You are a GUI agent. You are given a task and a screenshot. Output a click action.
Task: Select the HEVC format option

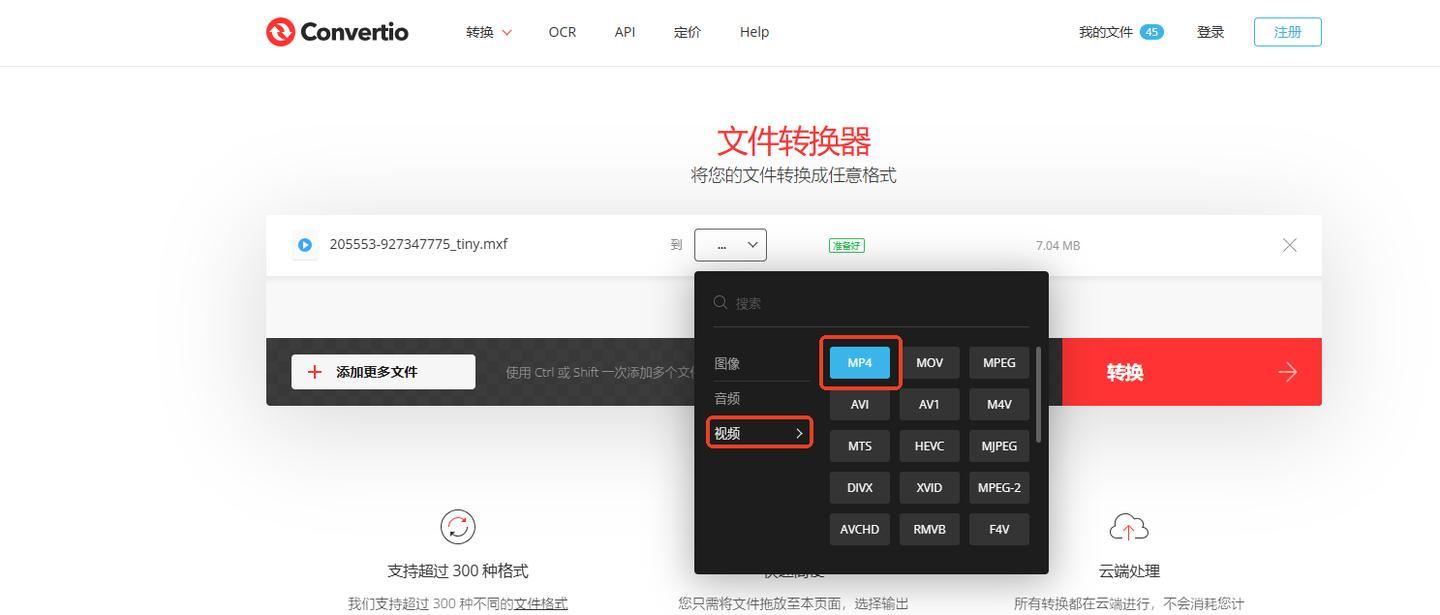pyautogui.click(x=929, y=446)
